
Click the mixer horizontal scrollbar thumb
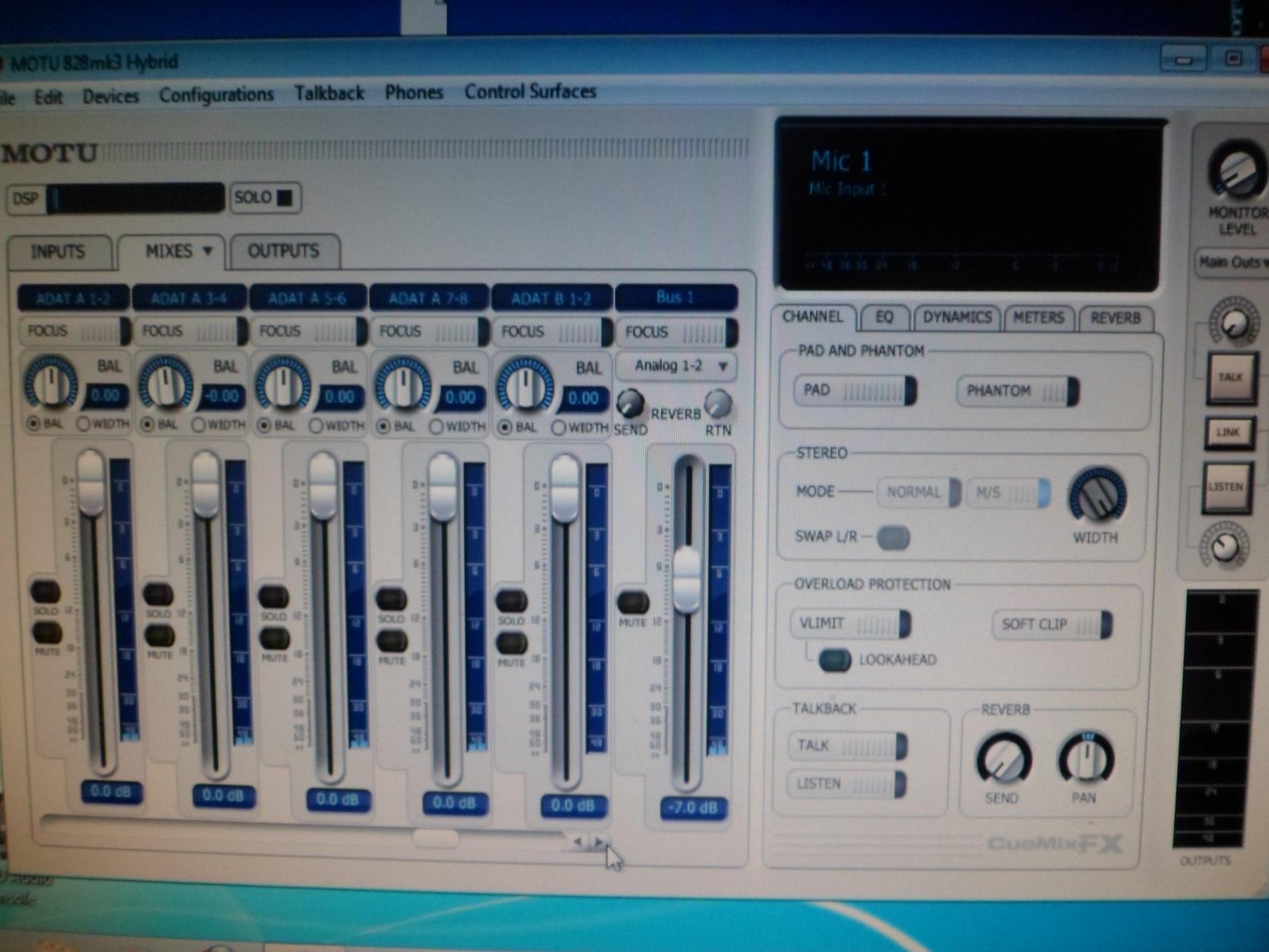435,838
